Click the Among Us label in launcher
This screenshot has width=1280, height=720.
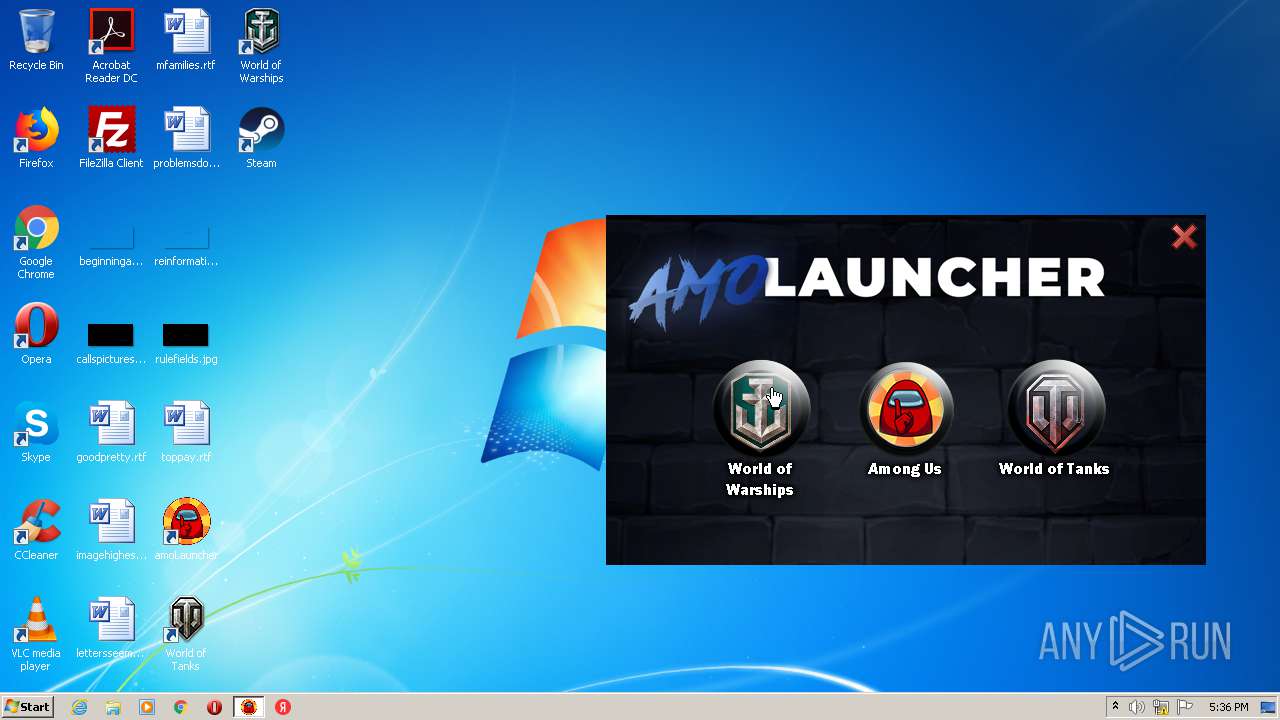tap(905, 469)
